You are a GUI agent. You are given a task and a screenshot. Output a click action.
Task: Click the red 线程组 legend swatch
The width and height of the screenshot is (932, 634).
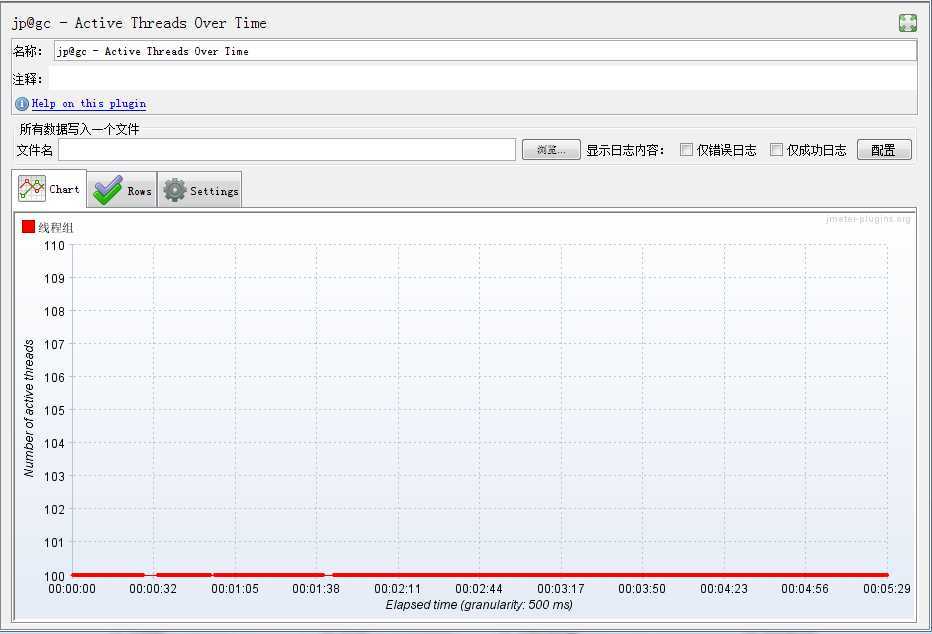[x=28, y=226]
